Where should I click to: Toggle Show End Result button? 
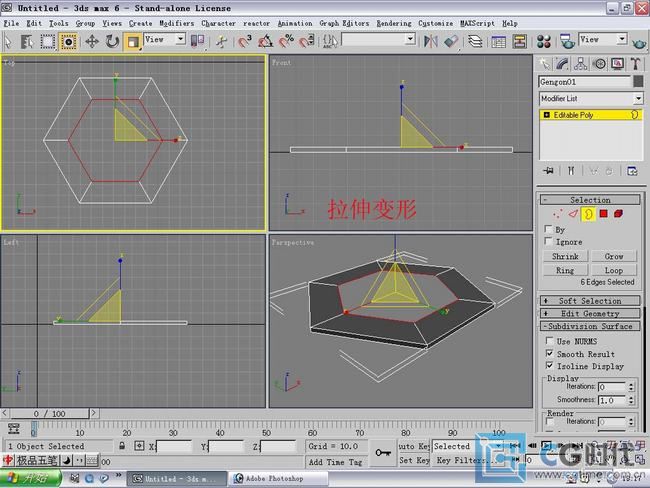(x=571, y=171)
